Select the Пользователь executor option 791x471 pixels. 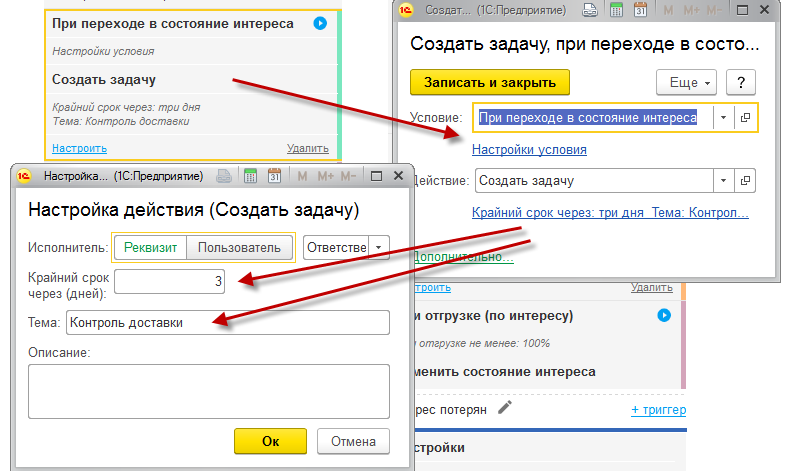(239, 248)
